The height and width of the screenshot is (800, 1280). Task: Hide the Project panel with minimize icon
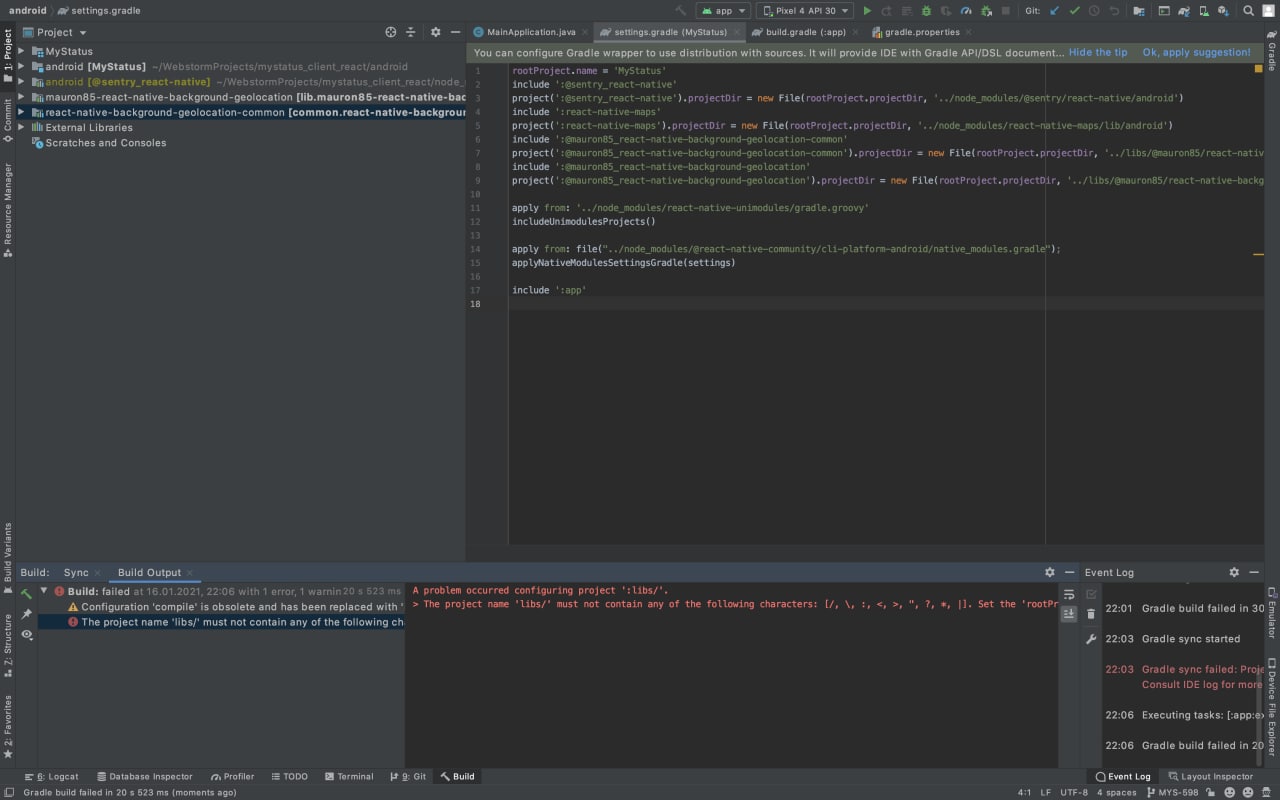click(x=455, y=32)
